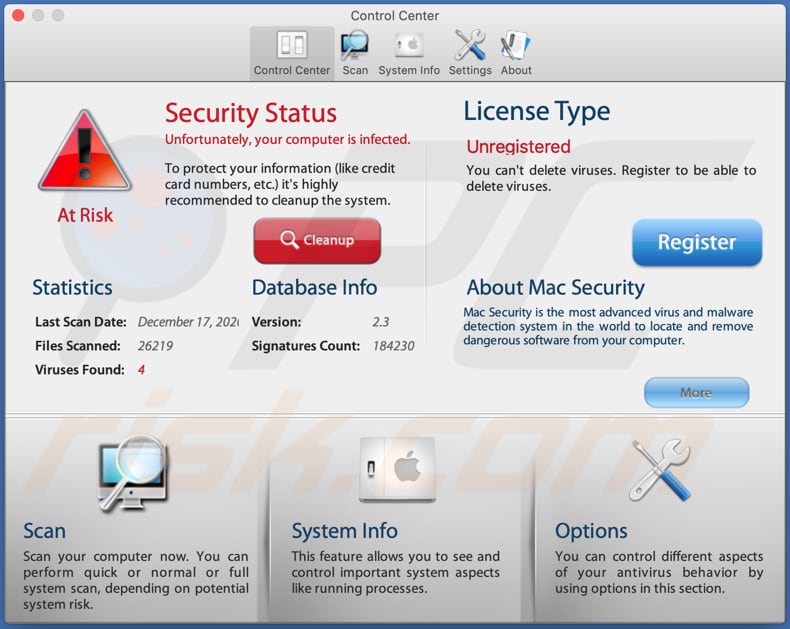Click the 'Control Center' window title

pos(394,16)
